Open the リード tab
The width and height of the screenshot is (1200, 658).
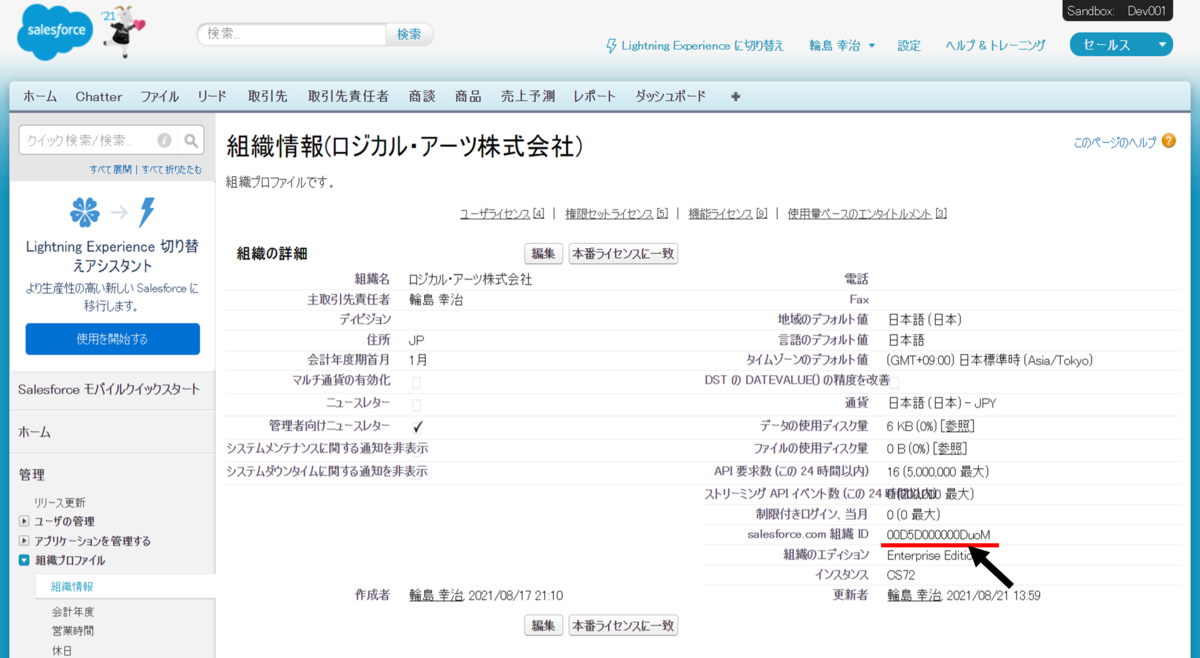212,97
